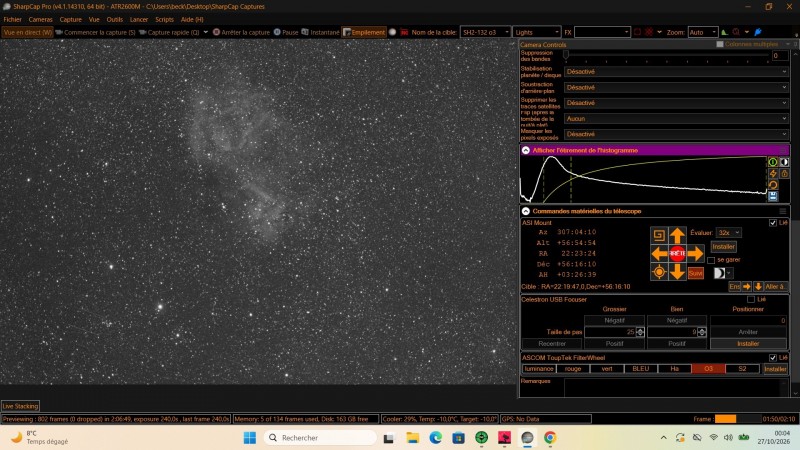This screenshot has height=450, width=800.
Task: Open the Évaluer 32x rate dropdown
Action: (729, 233)
